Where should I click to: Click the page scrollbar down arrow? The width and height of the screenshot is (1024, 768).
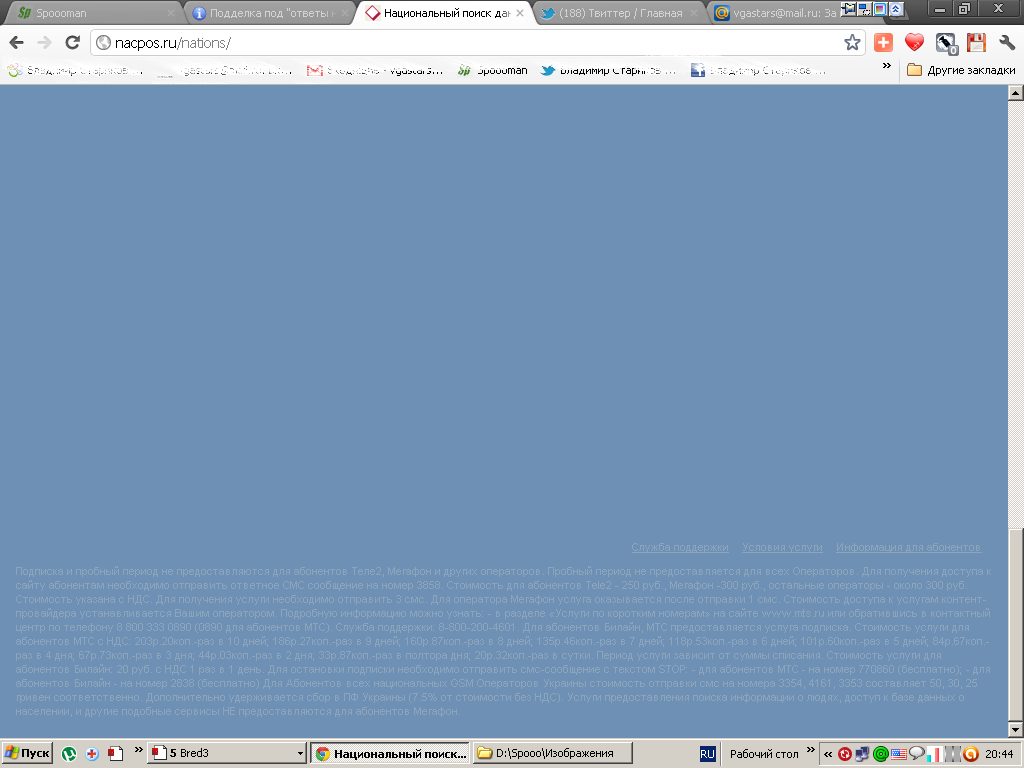[1016, 729]
